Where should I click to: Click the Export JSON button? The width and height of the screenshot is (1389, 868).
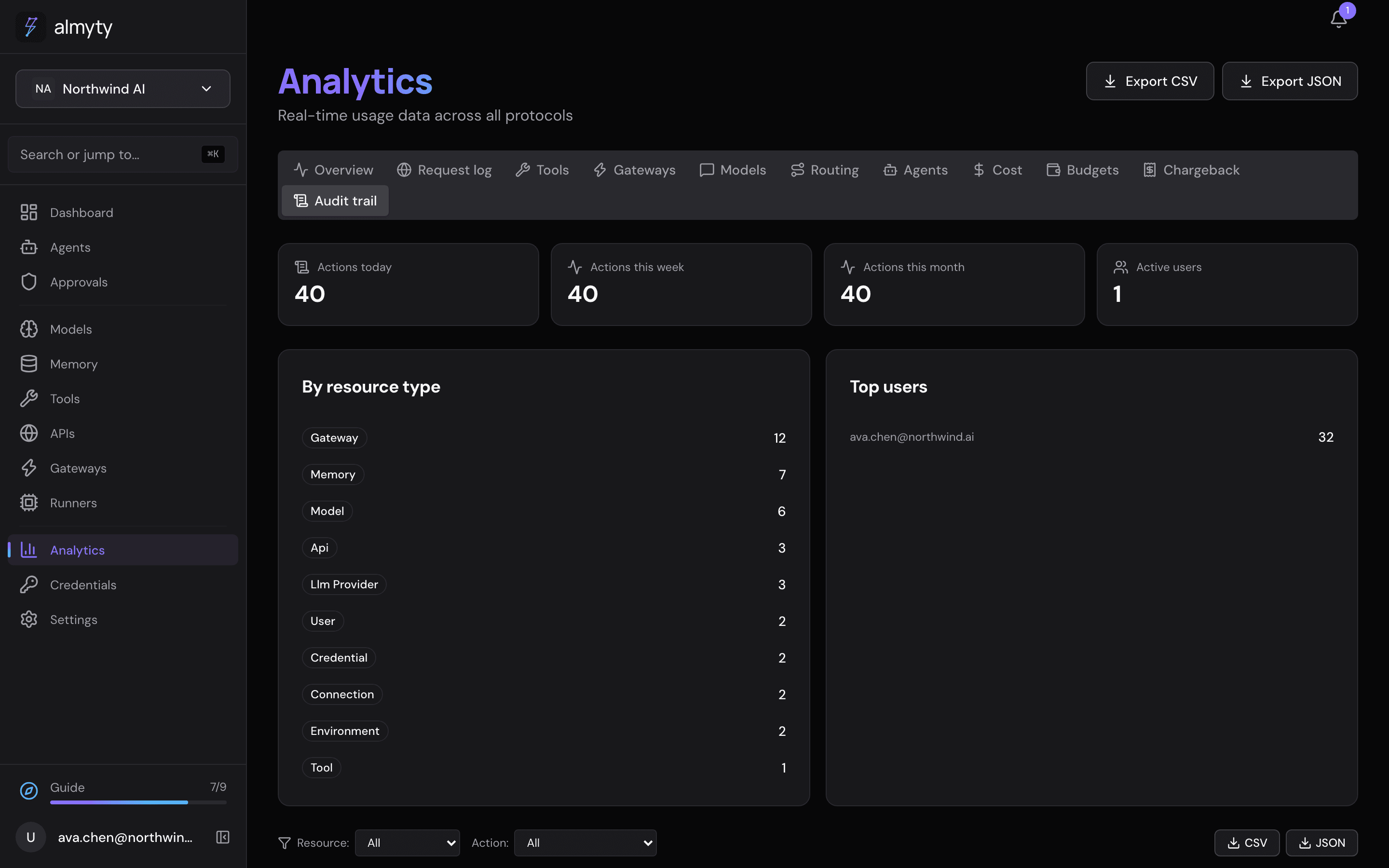click(x=1290, y=81)
